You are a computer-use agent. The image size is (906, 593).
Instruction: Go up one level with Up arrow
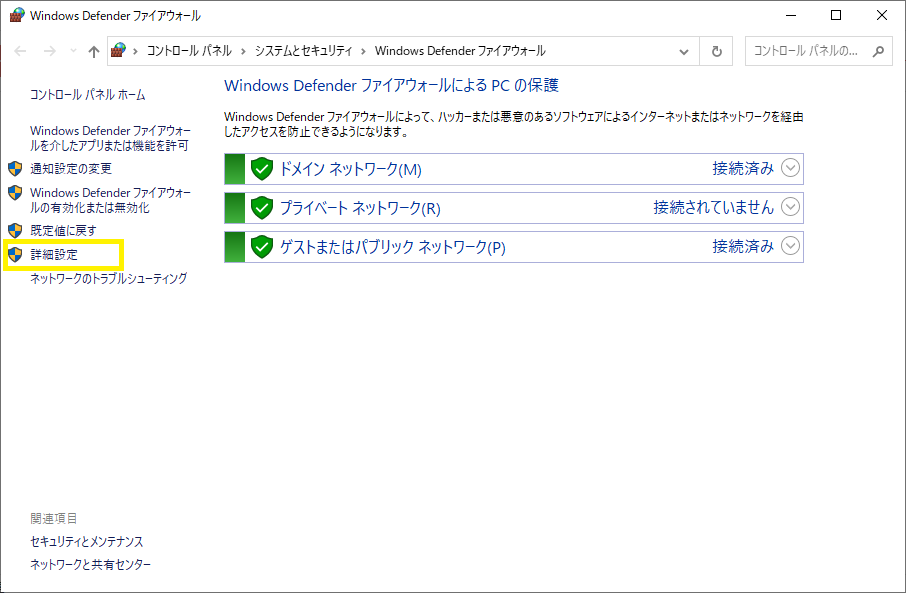[94, 51]
